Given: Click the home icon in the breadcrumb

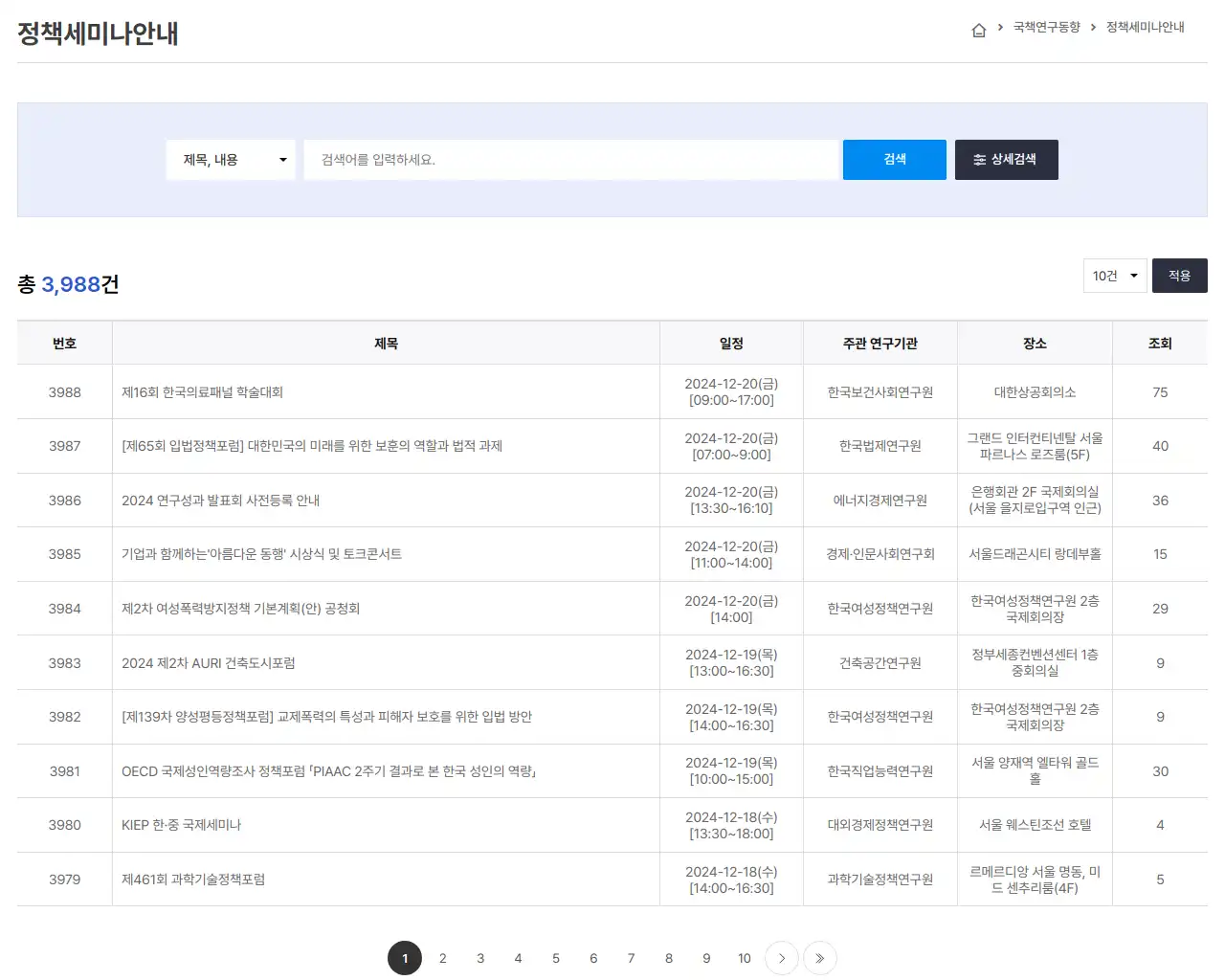Looking at the screenshot, I should point(979,29).
